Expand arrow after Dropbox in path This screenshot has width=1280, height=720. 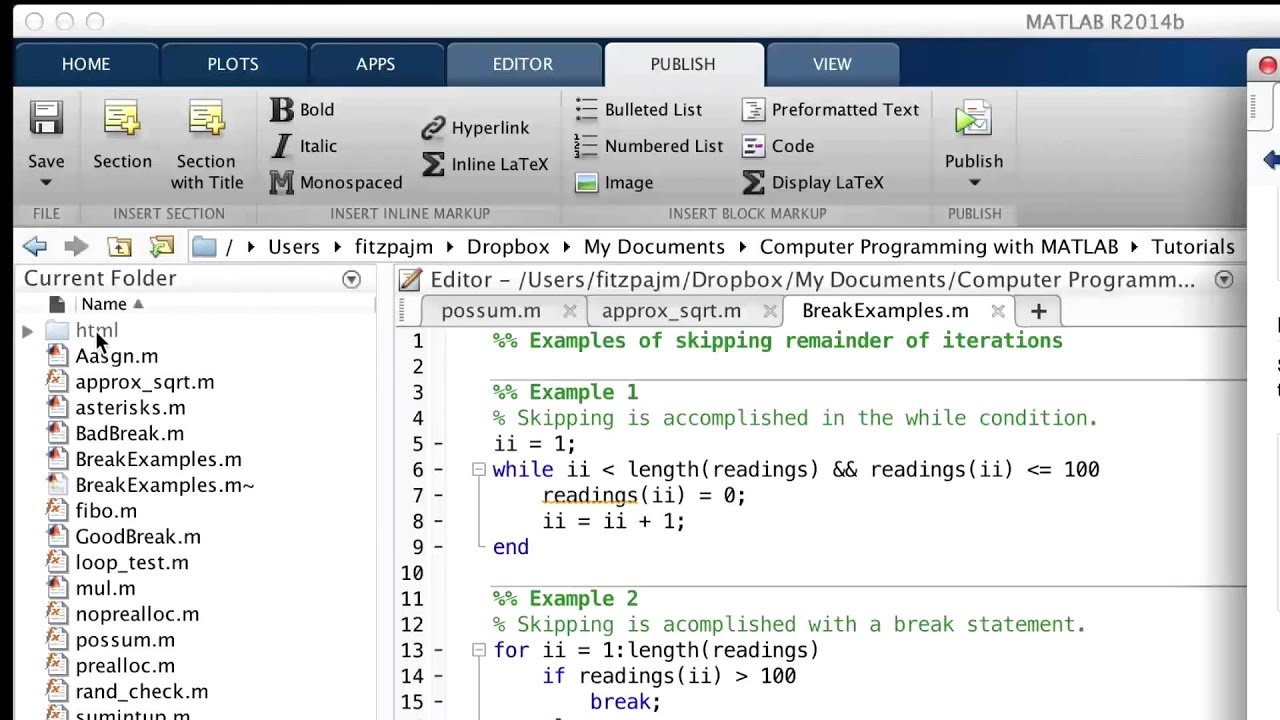[567, 247]
